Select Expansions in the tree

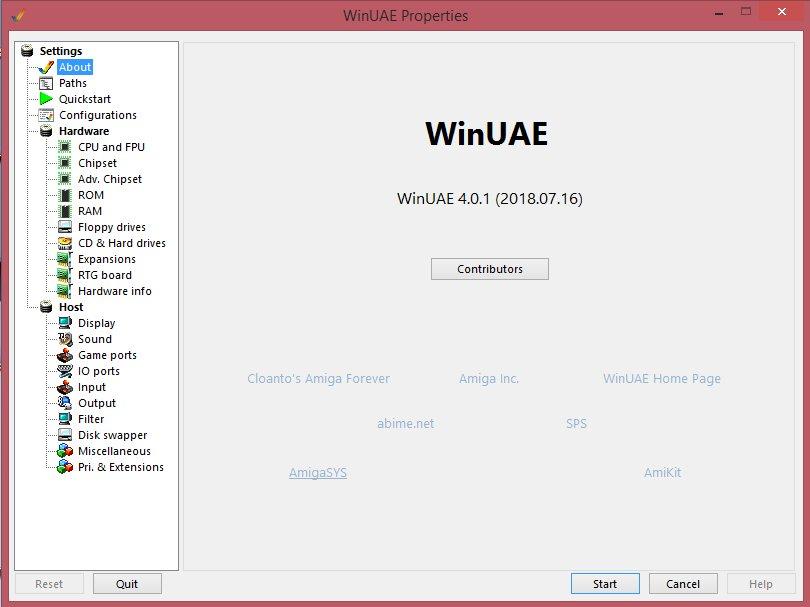106,259
